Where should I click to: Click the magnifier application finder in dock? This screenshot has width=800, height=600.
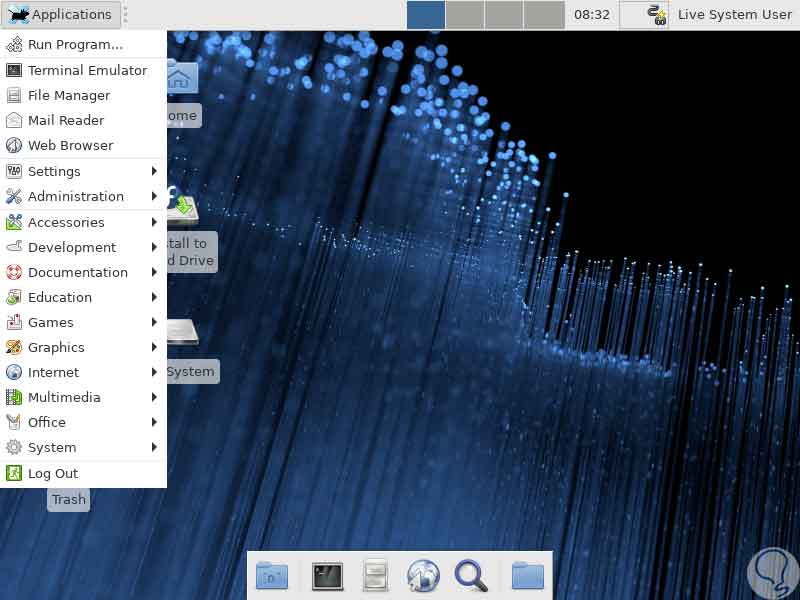[x=471, y=576]
